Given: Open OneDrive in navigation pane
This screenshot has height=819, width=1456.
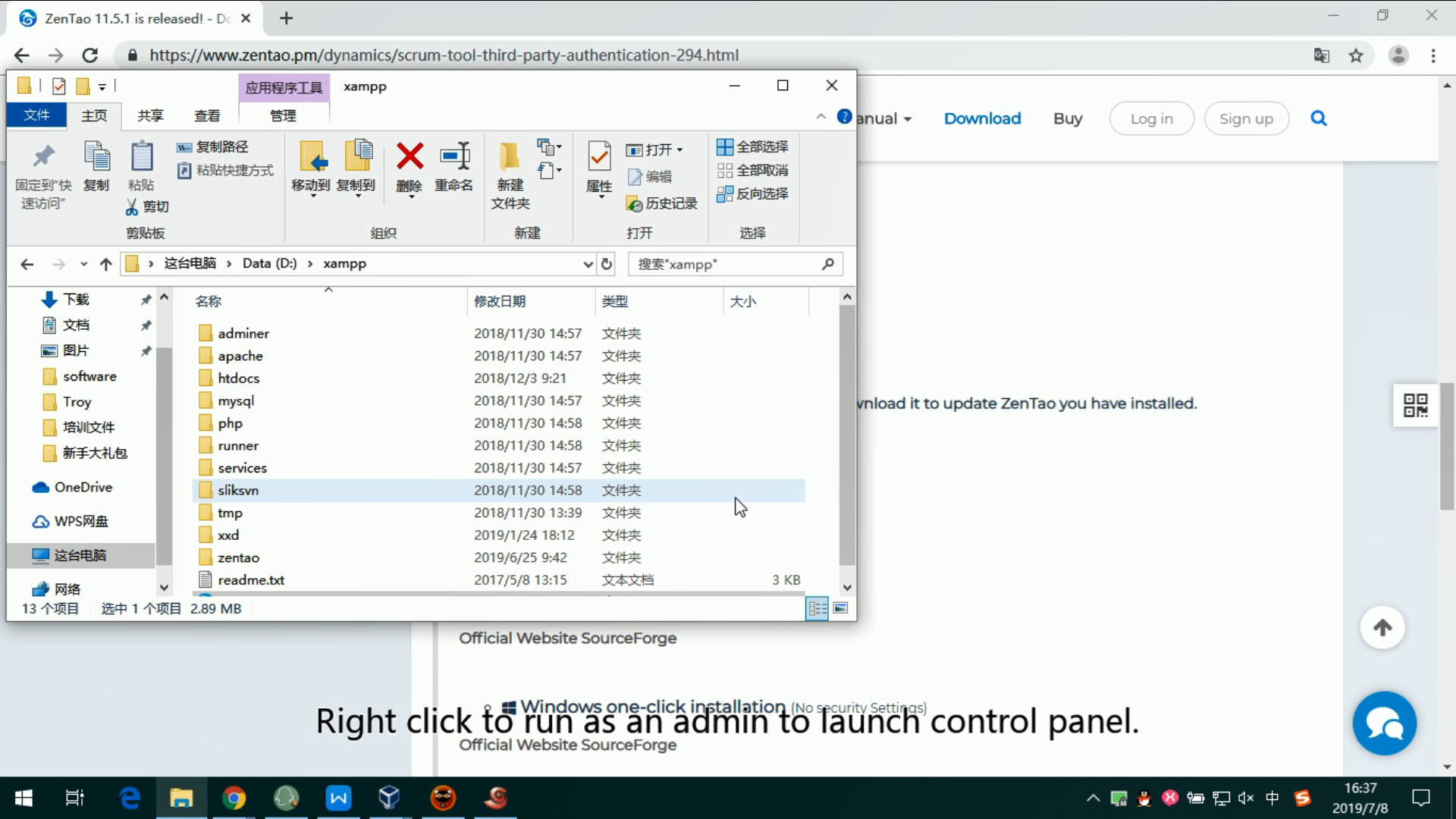Looking at the screenshot, I should coord(83,487).
